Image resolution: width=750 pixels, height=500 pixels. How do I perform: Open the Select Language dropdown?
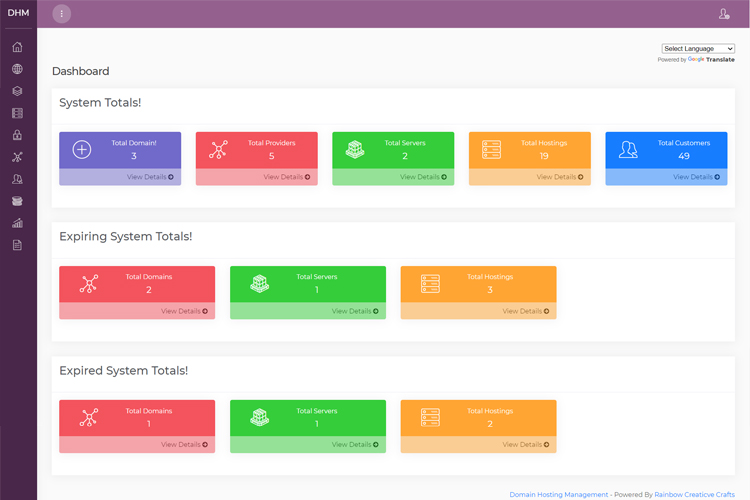[698, 48]
